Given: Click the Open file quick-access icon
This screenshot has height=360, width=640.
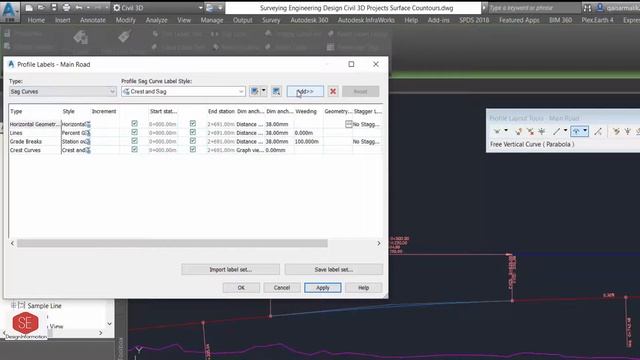Looking at the screenshot, I should pyautogui.click(x=41, y=7).
